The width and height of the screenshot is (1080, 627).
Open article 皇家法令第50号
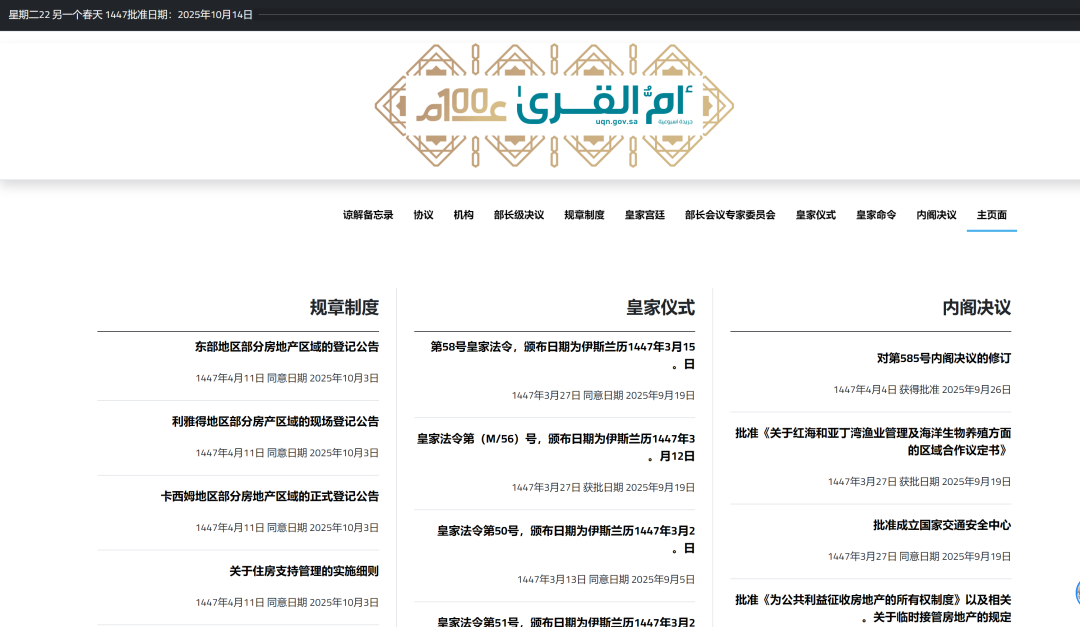tap(565, 539)
